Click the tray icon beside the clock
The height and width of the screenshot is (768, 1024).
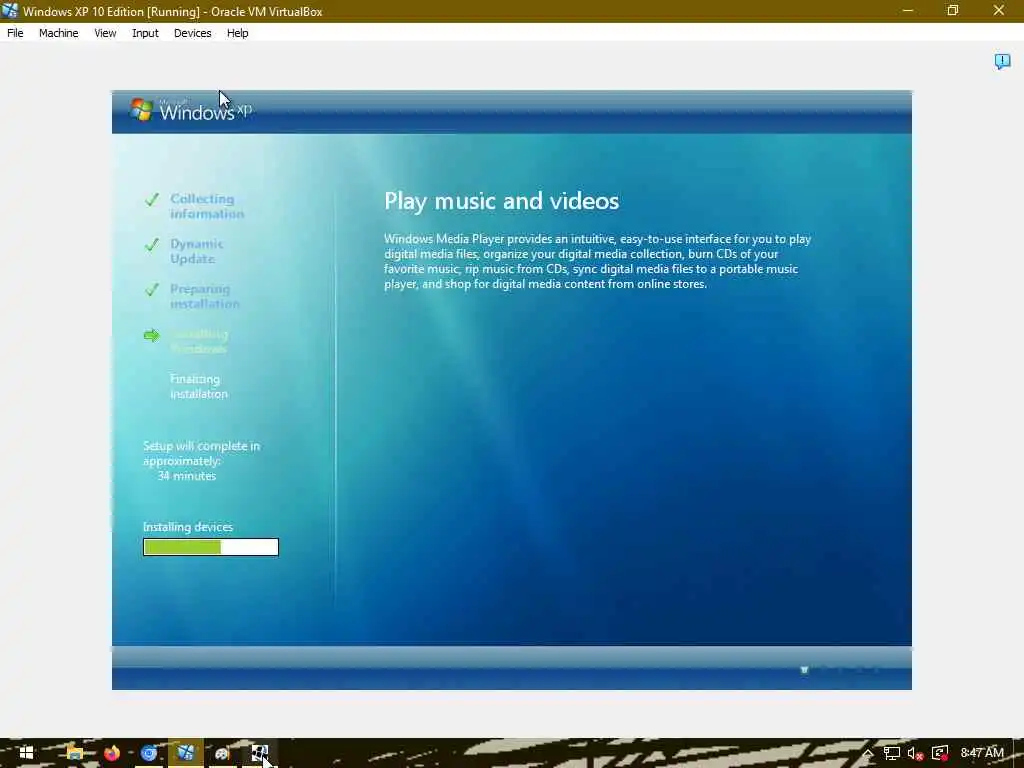tap(940, 753)
